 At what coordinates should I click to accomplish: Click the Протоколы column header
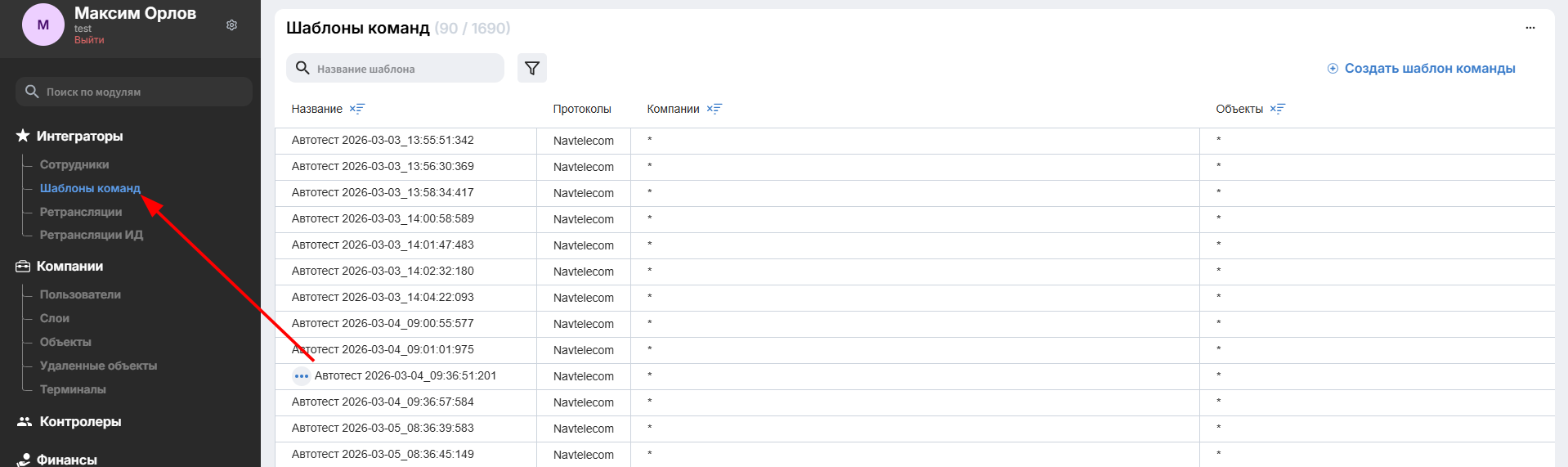pyautogui.click(x=582, y=109)
